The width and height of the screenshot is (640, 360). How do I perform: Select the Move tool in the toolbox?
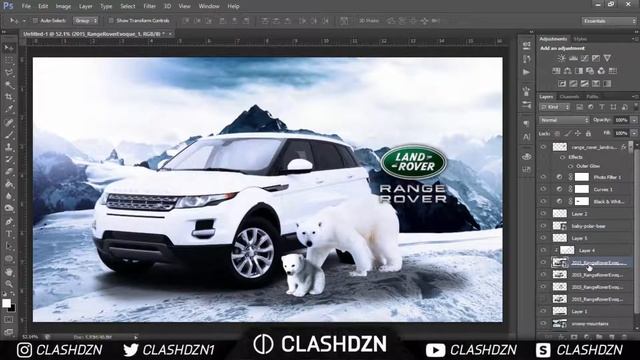(x=9, y=48)
